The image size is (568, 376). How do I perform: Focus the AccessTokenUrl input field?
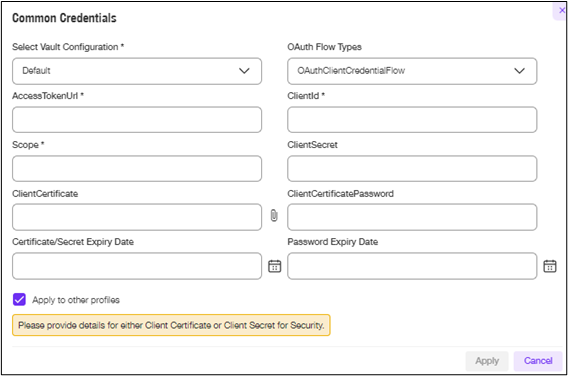137,120
